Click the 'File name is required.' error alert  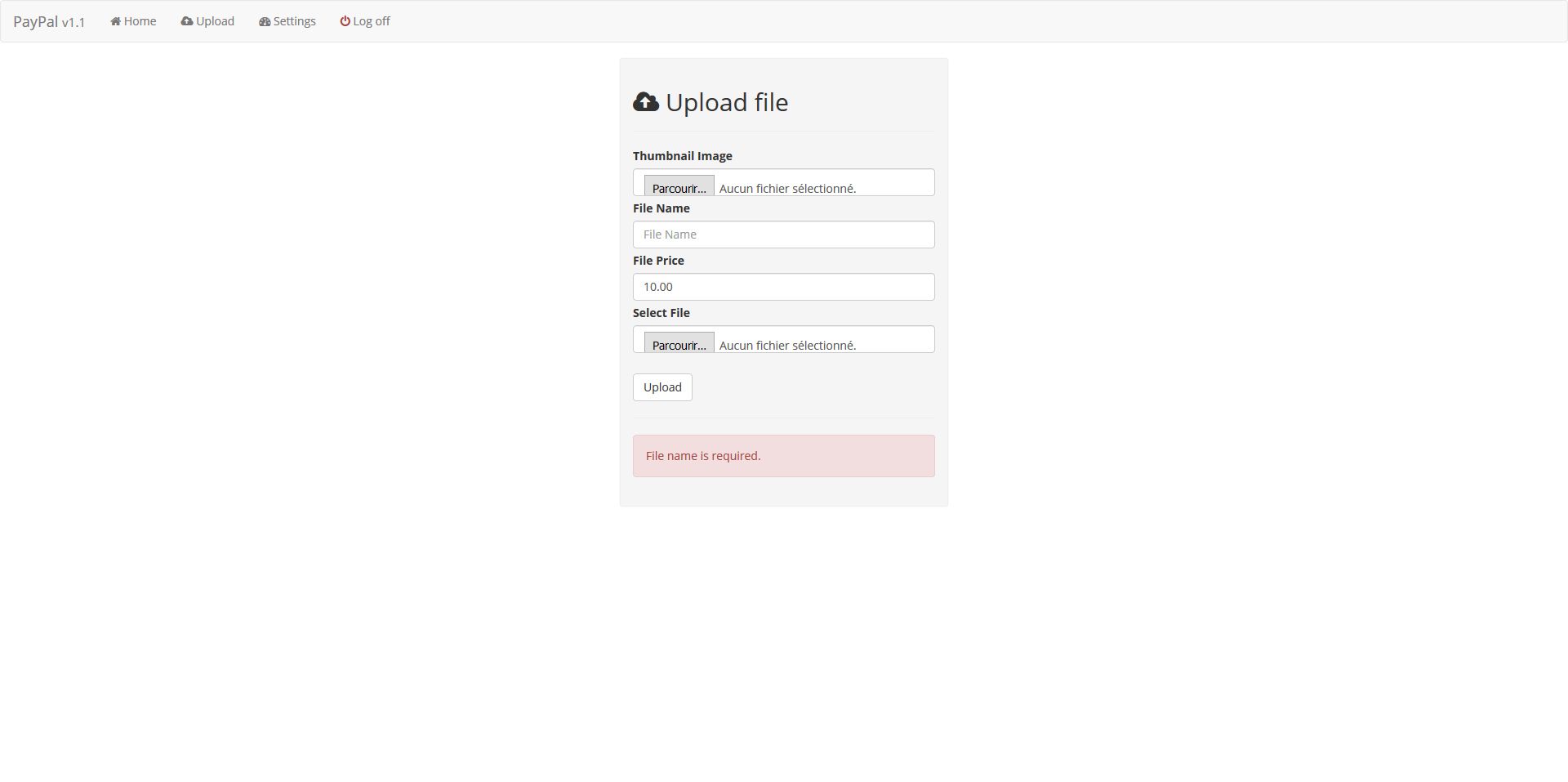coord(783,456)
